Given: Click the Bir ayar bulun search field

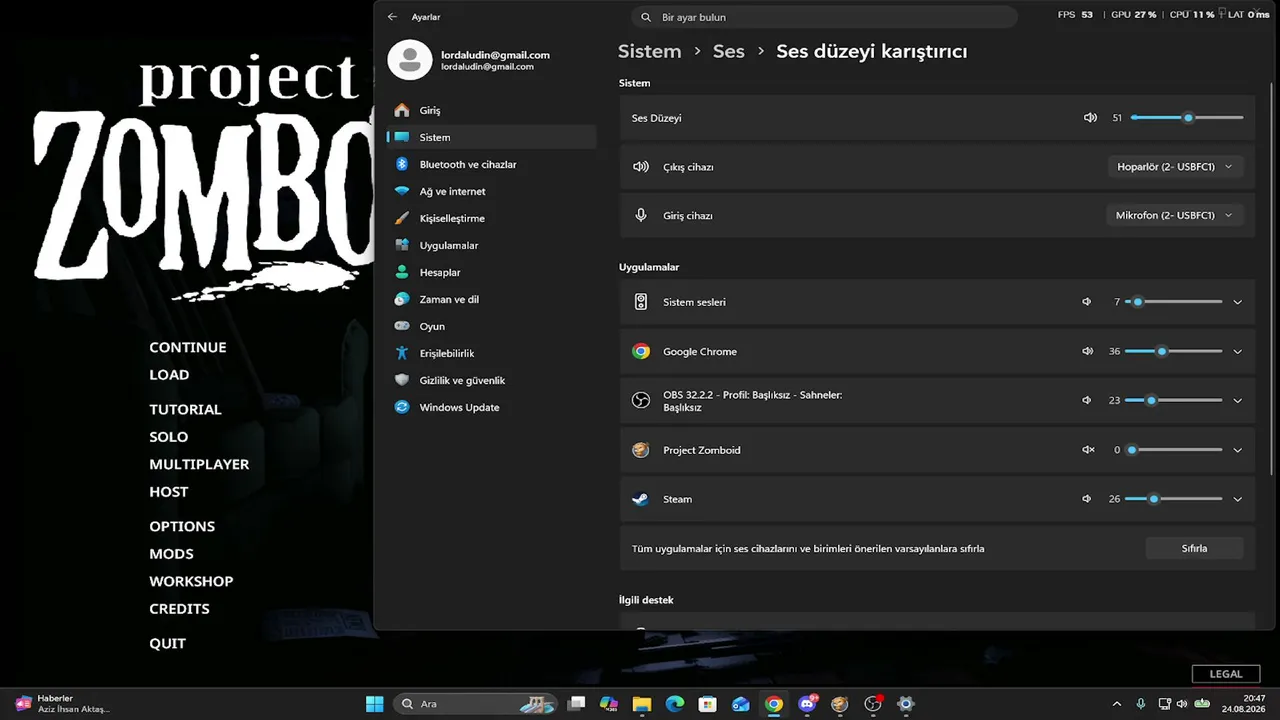Looking at the screenshot, I should coord(824,17).
